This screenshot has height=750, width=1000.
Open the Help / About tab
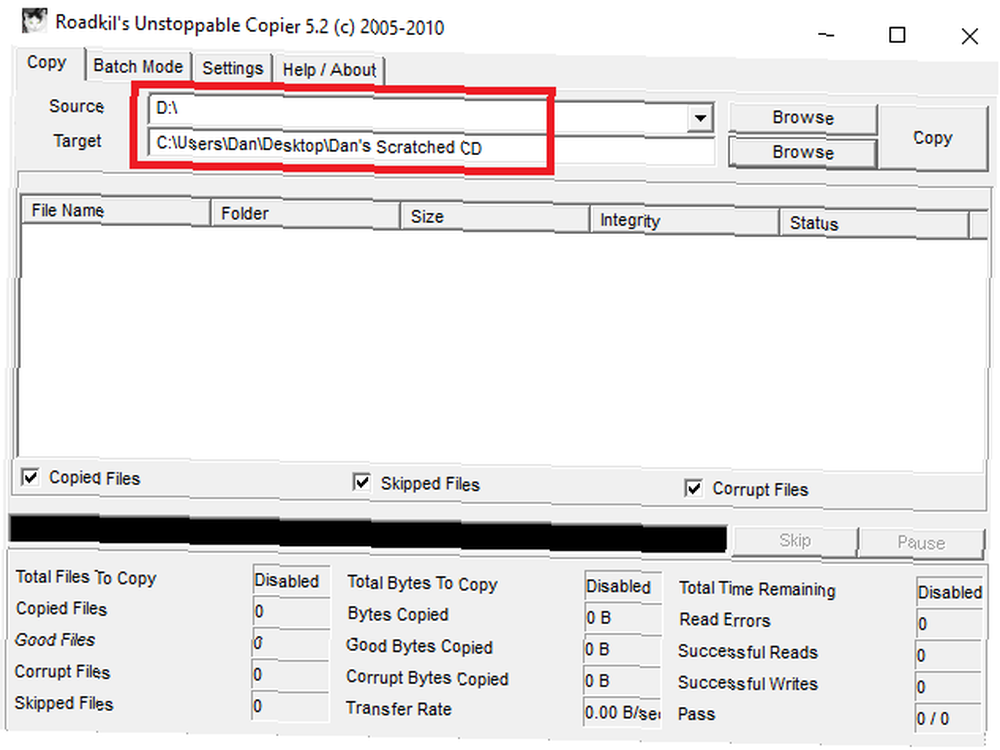(329, 70)
